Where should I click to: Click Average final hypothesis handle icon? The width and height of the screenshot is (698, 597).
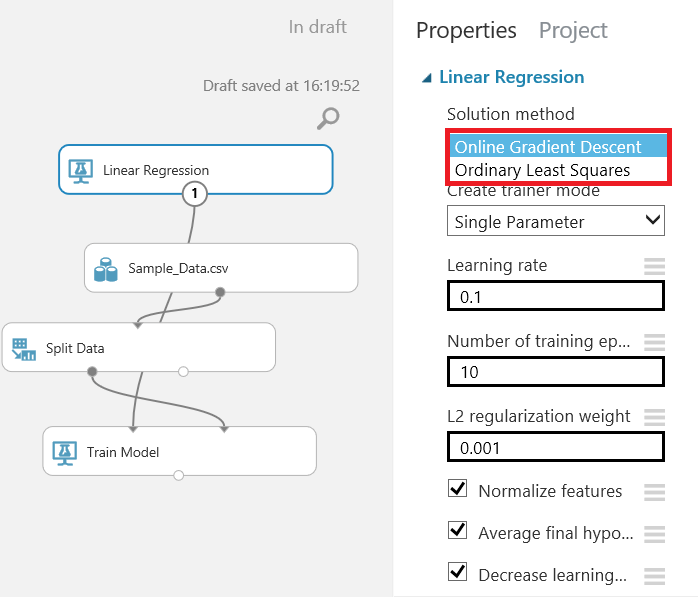654,534
